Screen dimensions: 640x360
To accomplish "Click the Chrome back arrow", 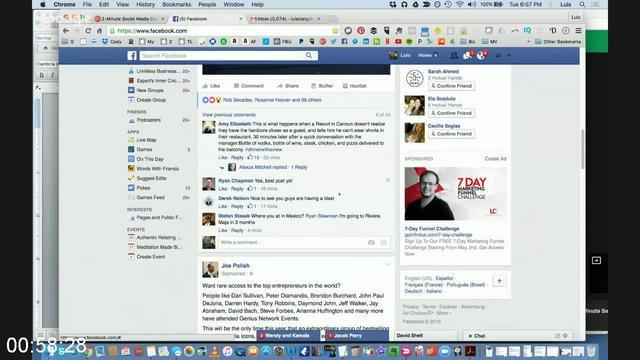I will pyautogui.click(x=66, y=31).
